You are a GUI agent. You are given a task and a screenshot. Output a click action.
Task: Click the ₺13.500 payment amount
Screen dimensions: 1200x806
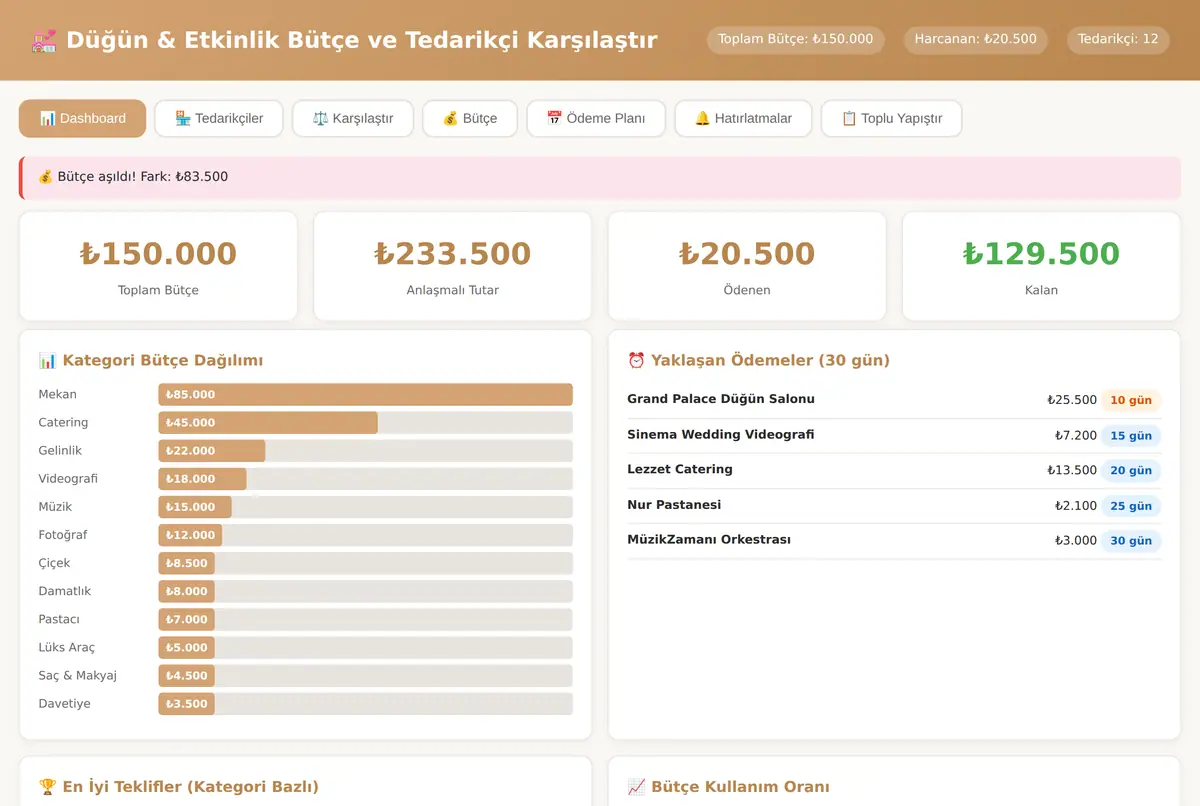(1072, 470)
